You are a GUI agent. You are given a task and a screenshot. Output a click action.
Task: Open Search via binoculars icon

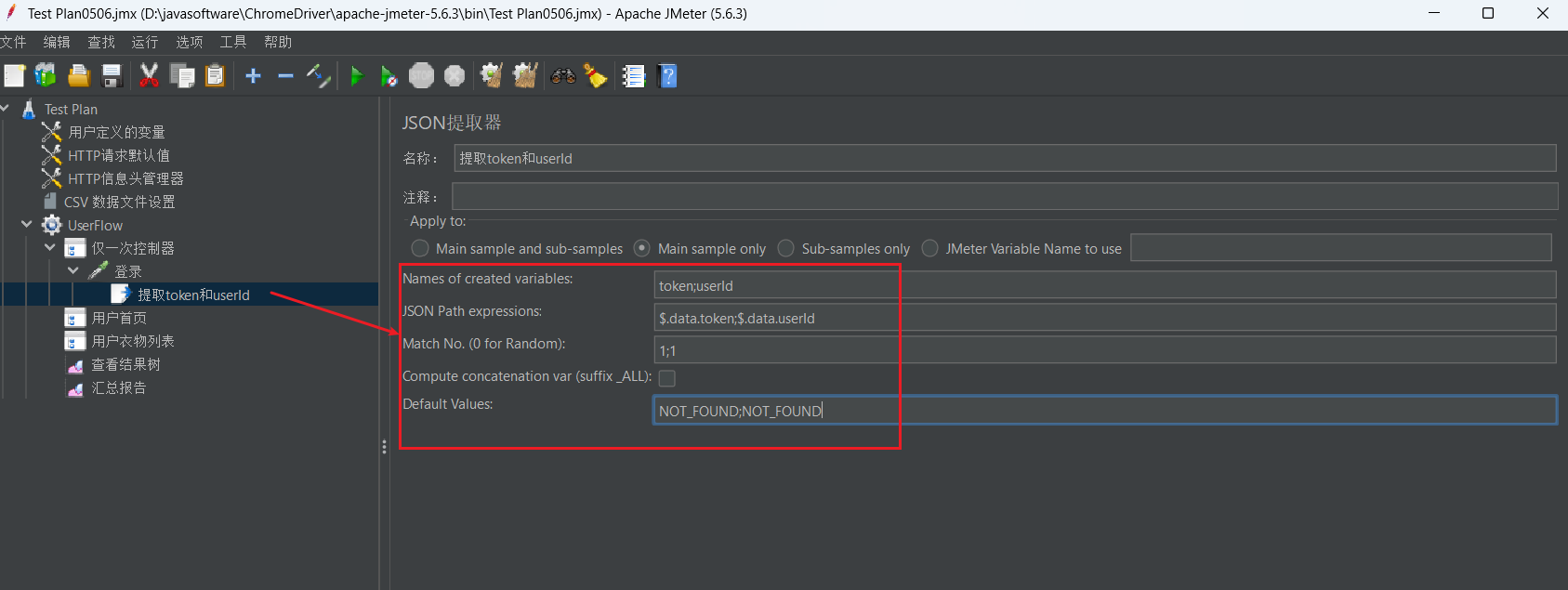coord(563,76)
